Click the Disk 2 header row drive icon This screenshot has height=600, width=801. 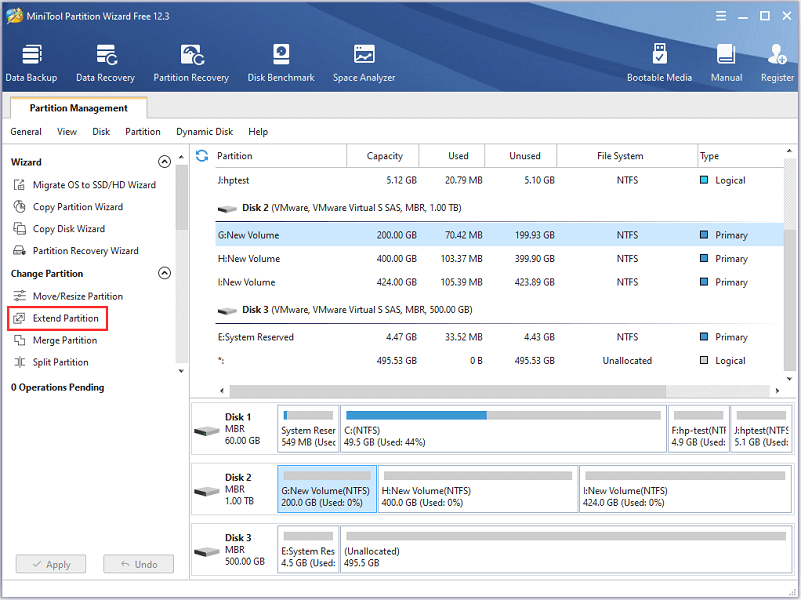pos(227,208)
